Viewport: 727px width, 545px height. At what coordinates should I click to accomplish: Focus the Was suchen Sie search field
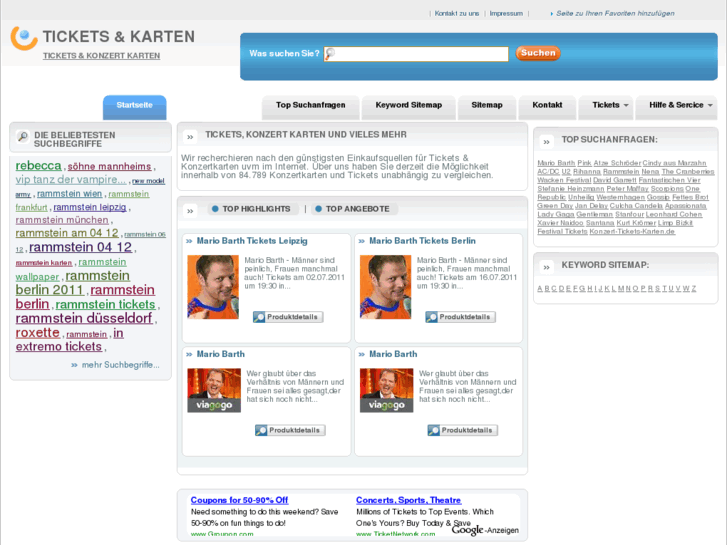click(x=416, y=54)
